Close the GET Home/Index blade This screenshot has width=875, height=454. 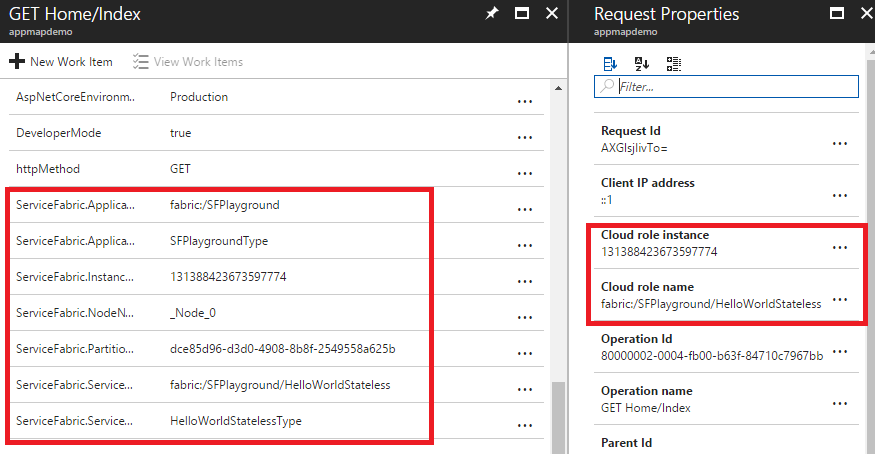pos(551,13)
